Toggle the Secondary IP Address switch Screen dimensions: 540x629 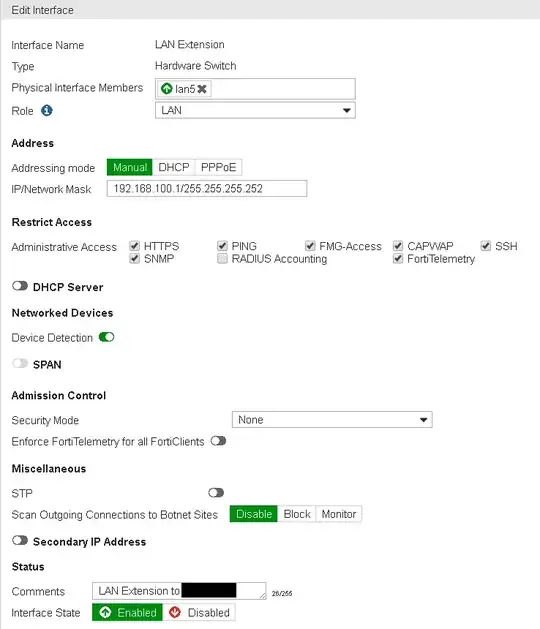coord(20,540)
